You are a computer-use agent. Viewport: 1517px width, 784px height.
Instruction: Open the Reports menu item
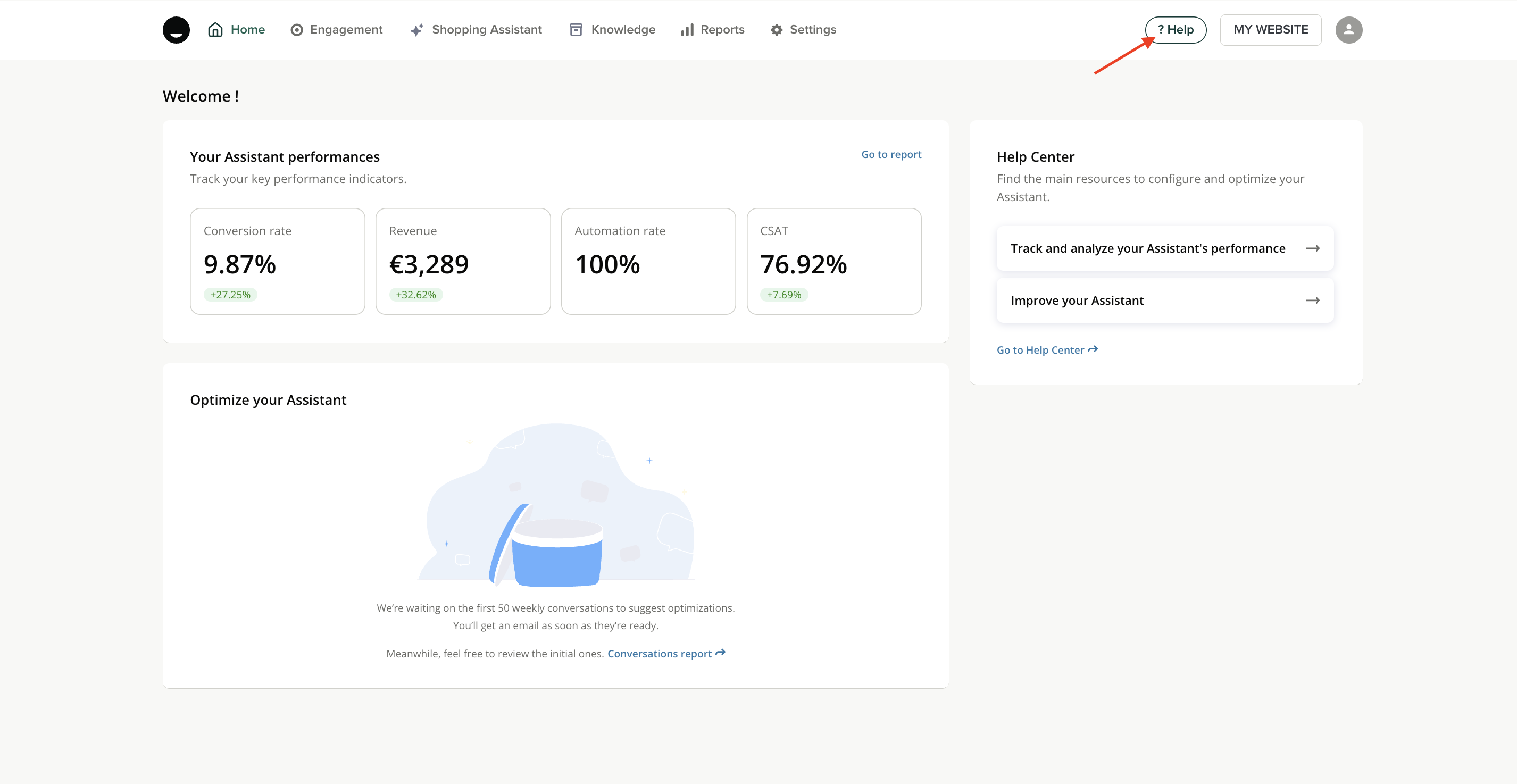point(722,29)
